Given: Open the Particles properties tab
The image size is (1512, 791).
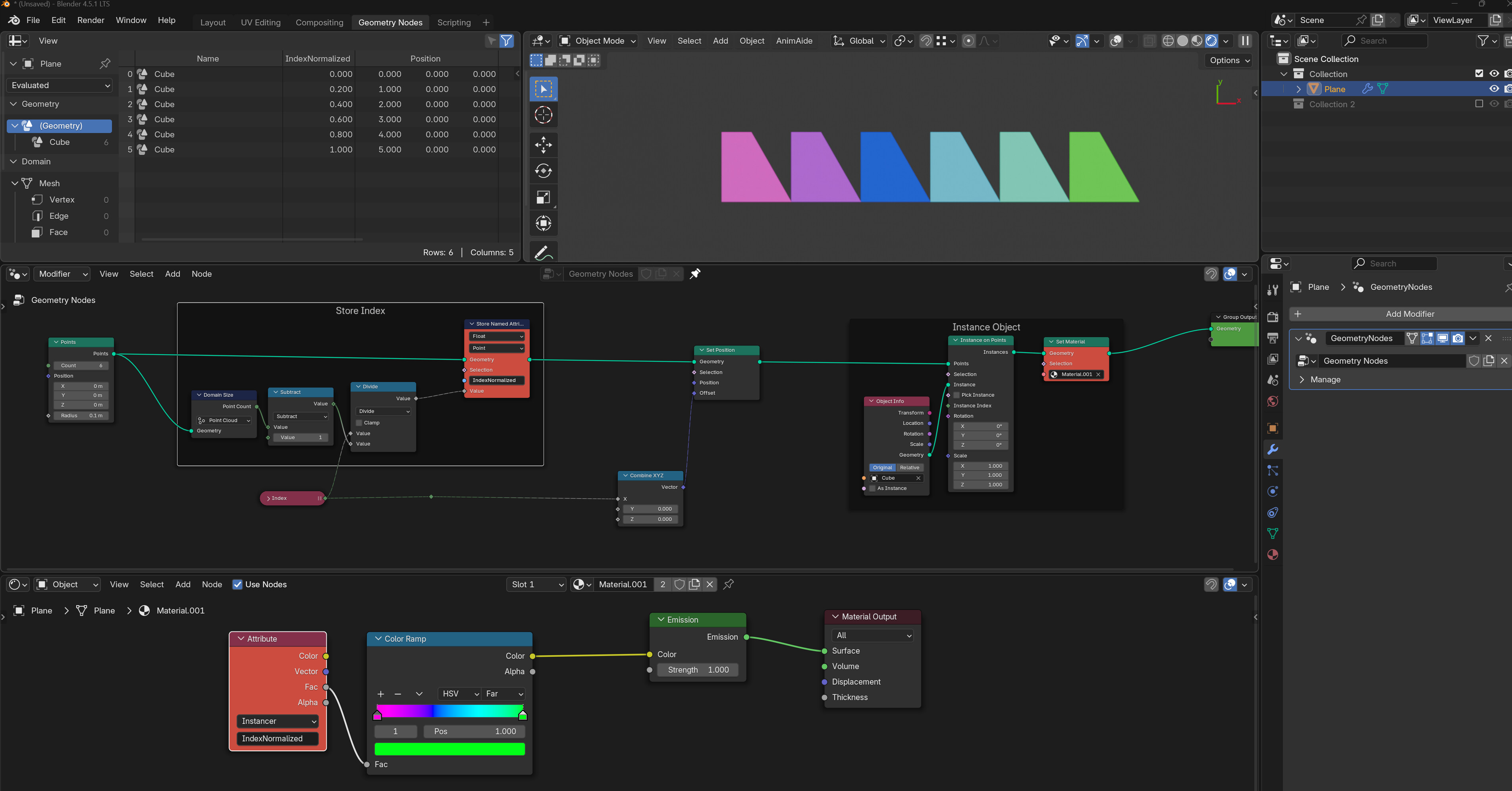Looking at the screenshot, I should tap(1273, 471).
